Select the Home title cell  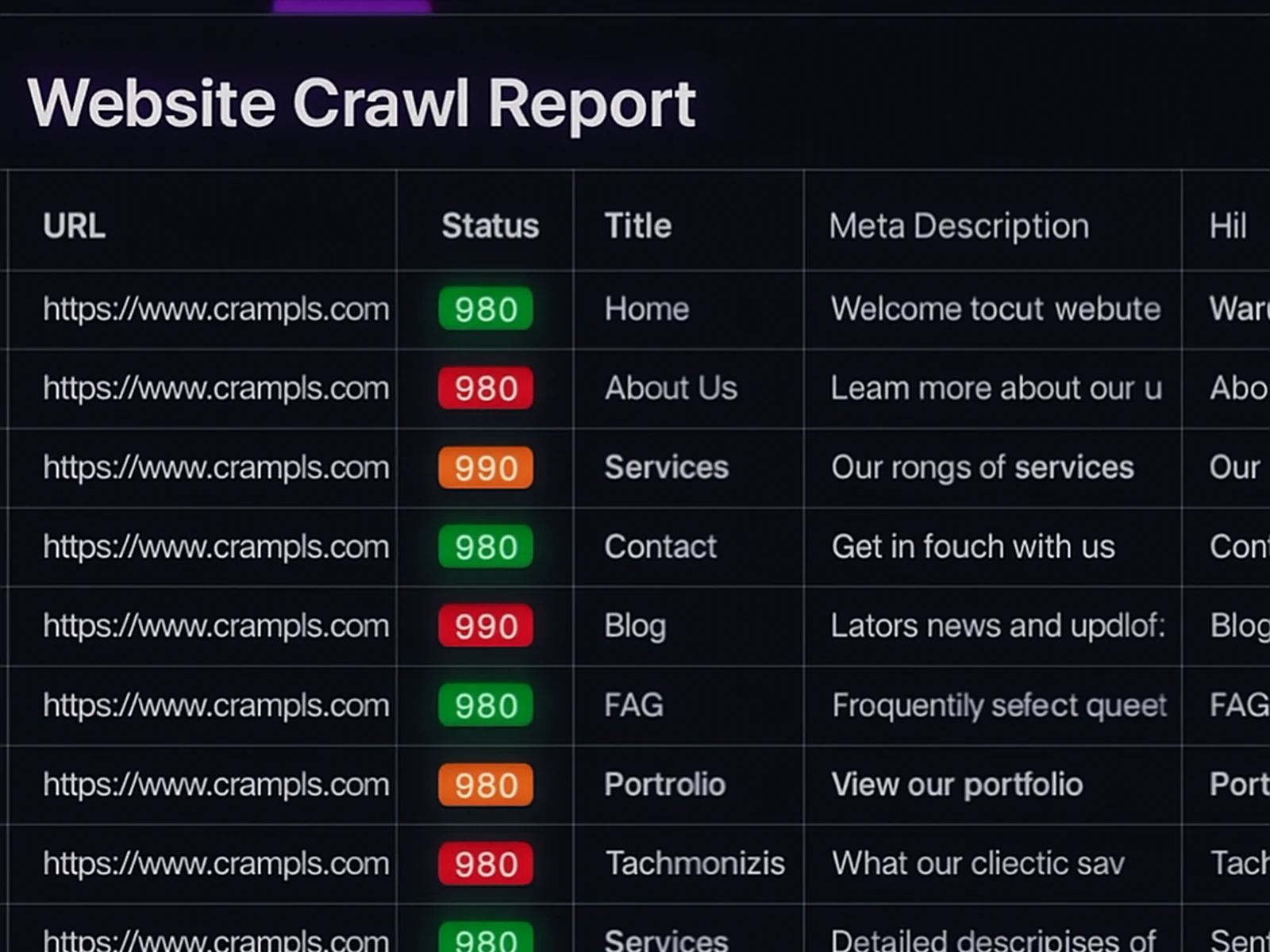(647, 309)
